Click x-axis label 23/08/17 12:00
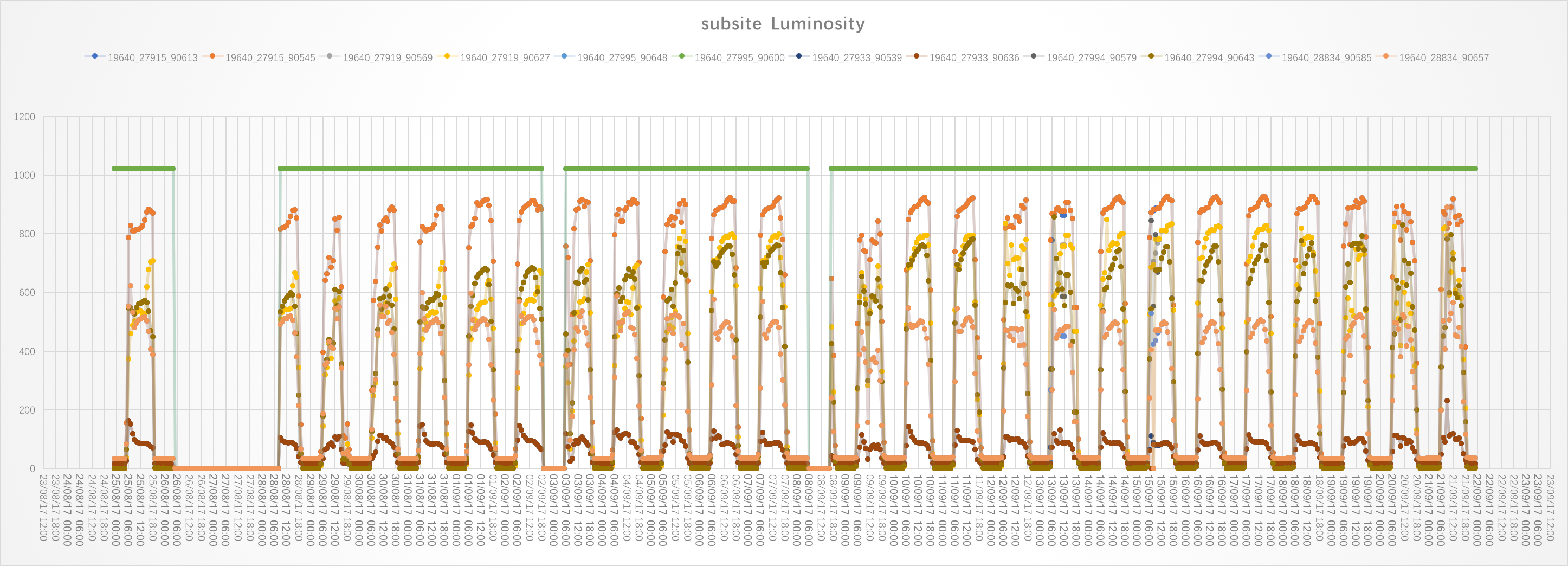The height and width of the screenshot is (566, 1568). (43, 507)
